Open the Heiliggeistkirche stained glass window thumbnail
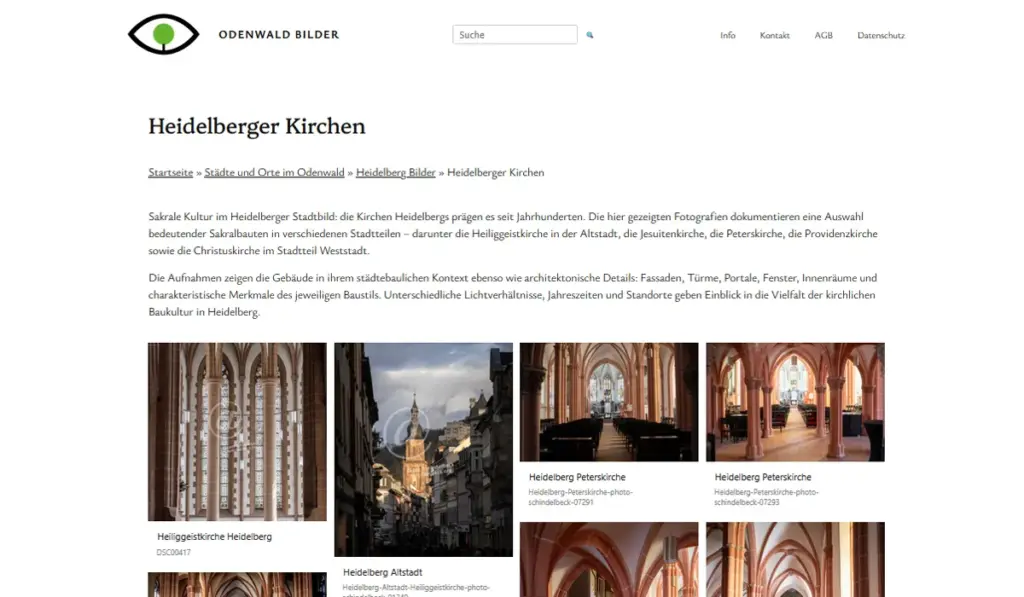 point(237,432)
